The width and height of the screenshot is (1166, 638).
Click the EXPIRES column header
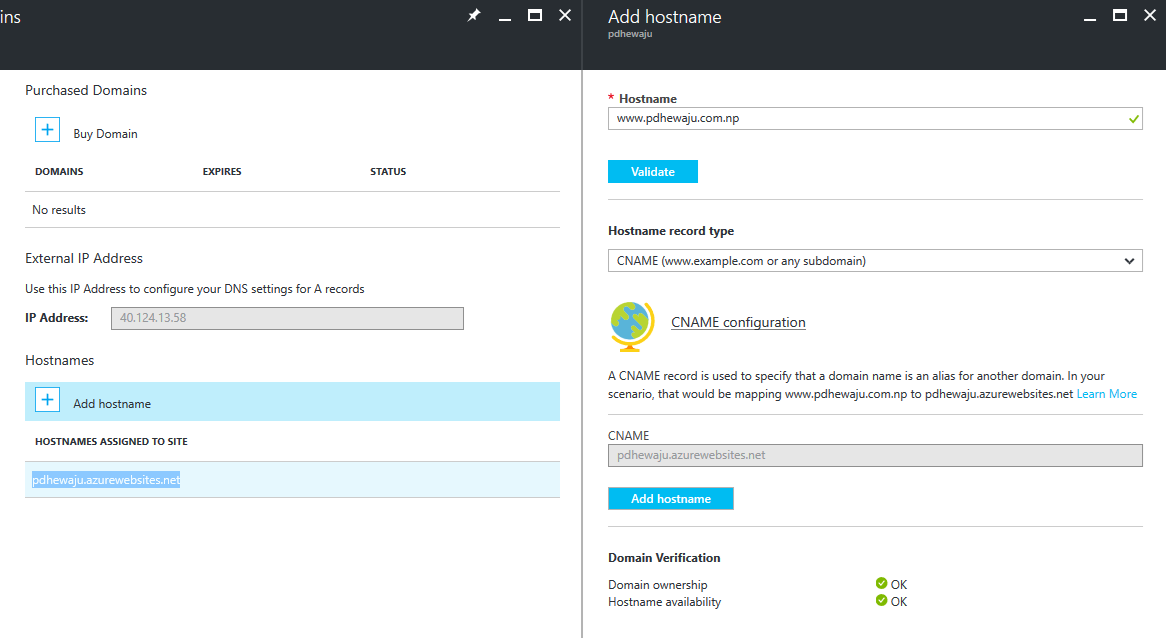coord(222,172)
